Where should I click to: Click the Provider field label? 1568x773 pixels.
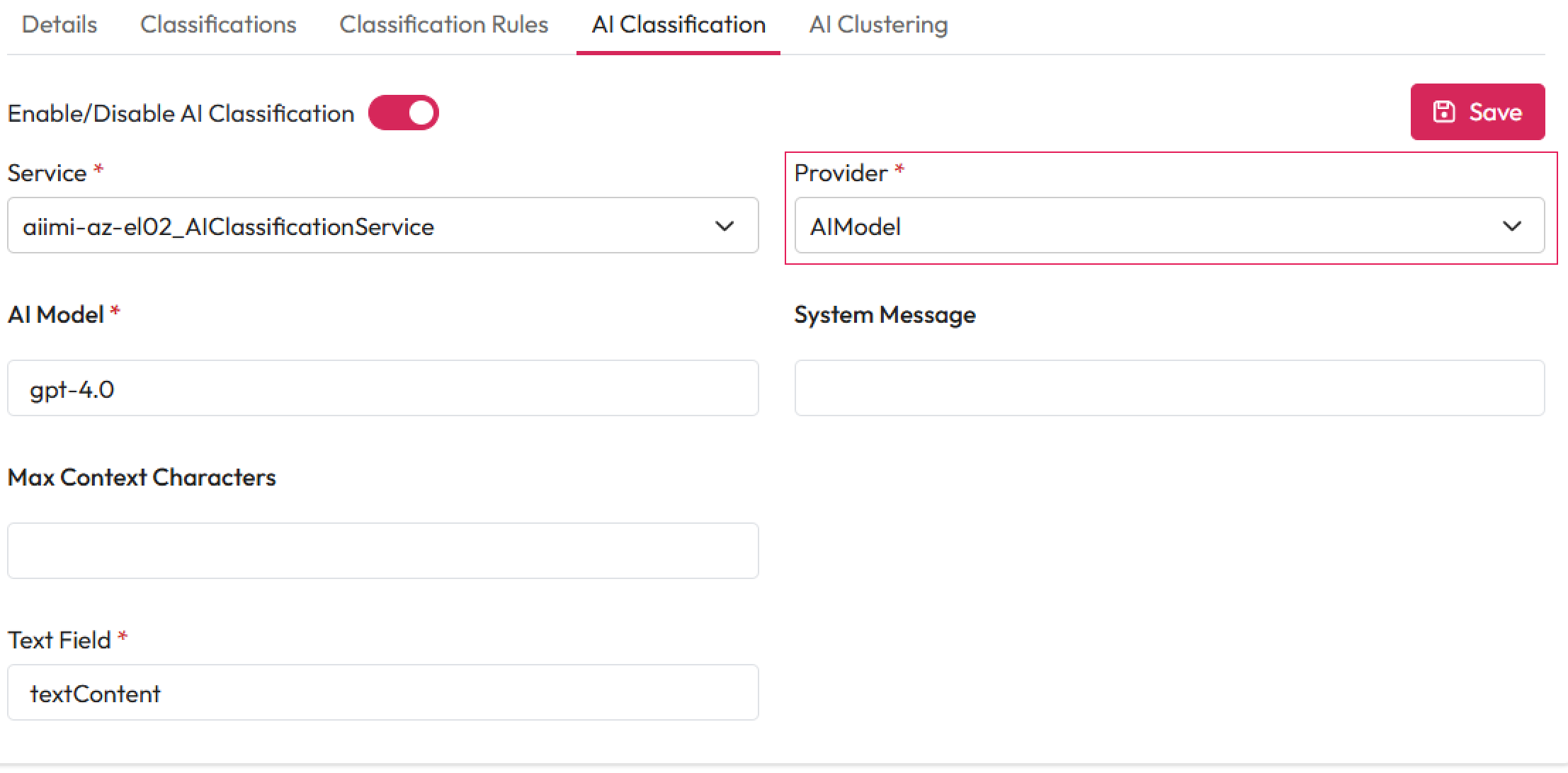841,173
